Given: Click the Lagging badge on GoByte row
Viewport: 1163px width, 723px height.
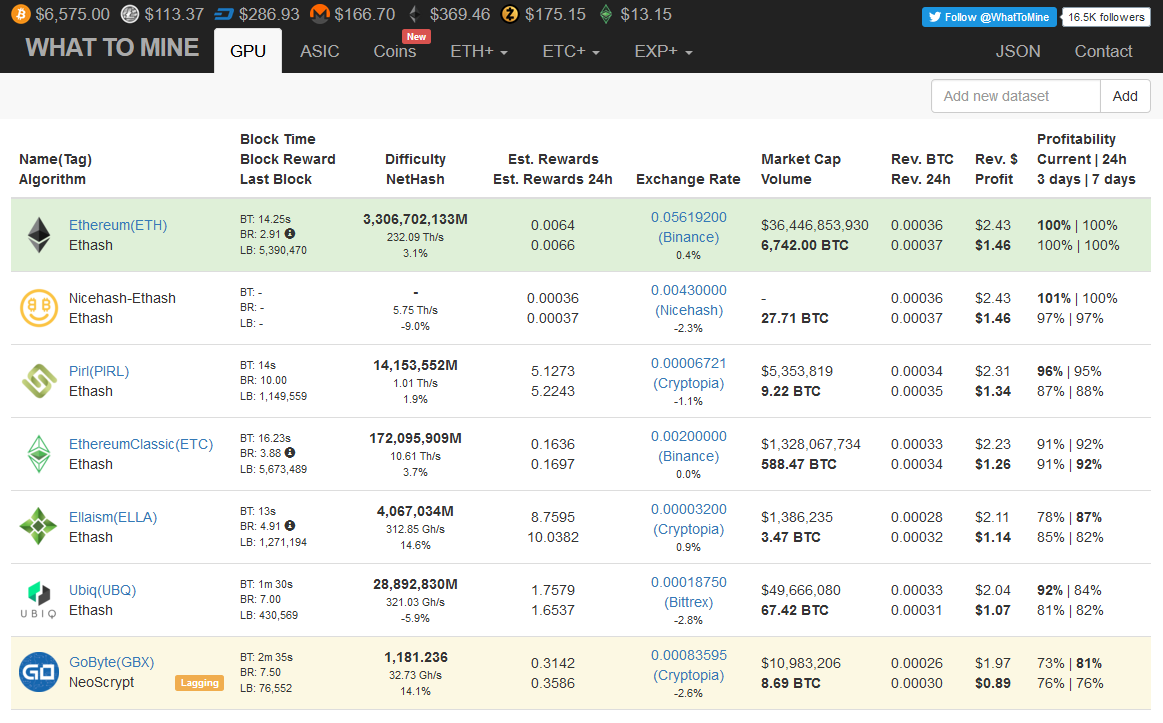Looking at the screenshot, I should (200, 683).
